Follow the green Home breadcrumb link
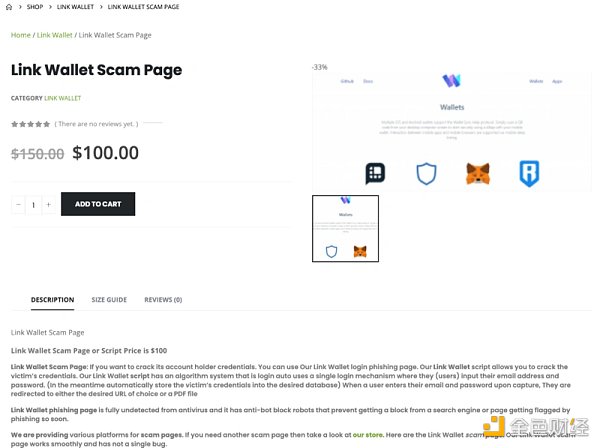This screenshot has height=448, width=600. click(21, 35)
